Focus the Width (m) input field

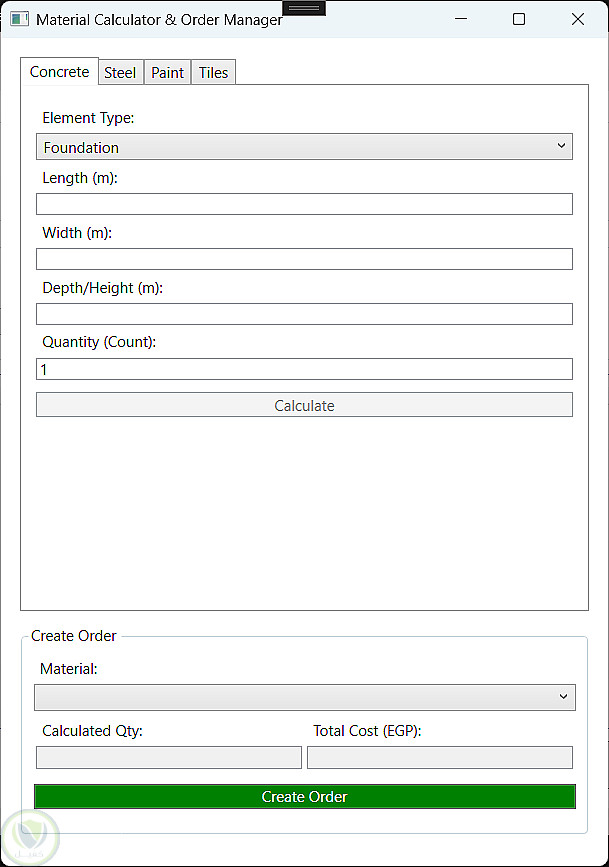tap(304, 259)
